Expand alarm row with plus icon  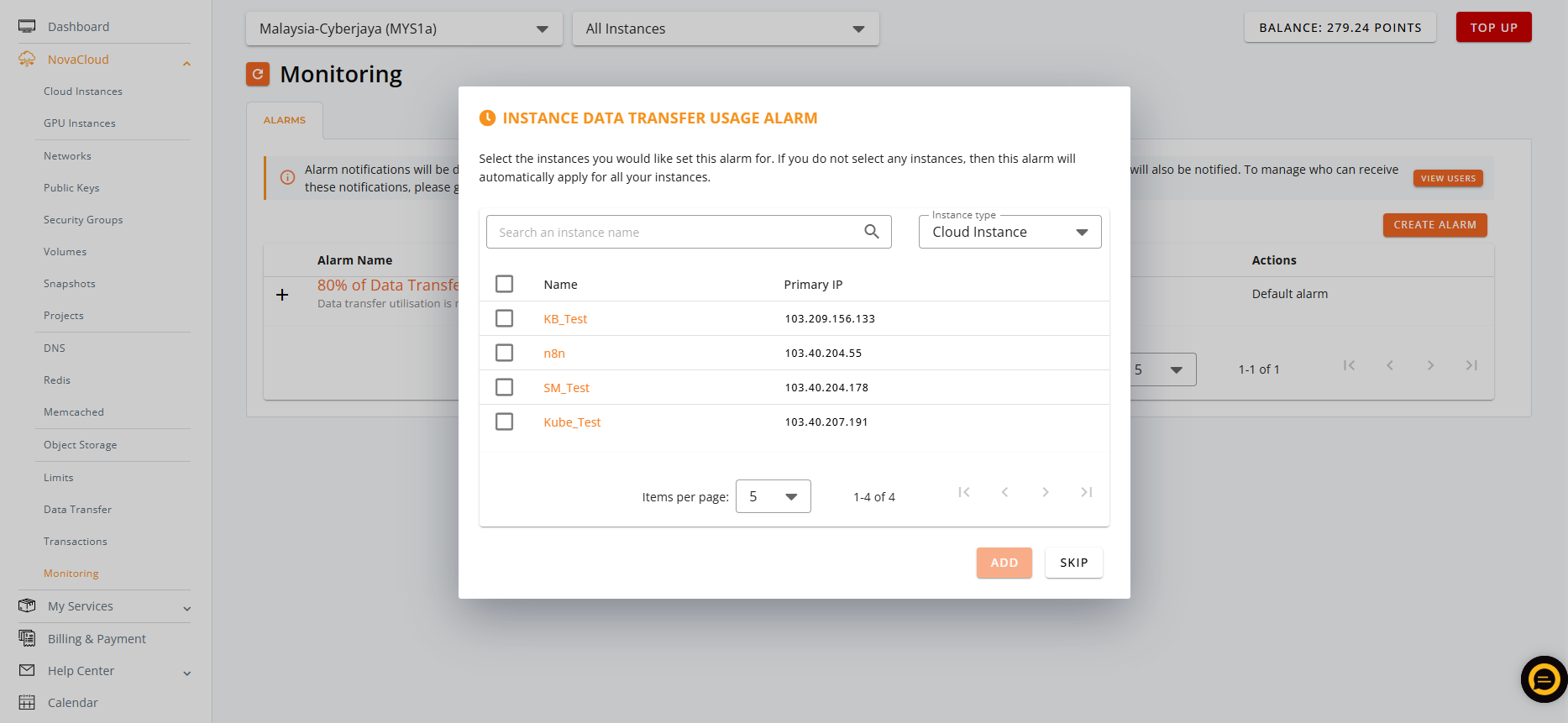point(282,295)
